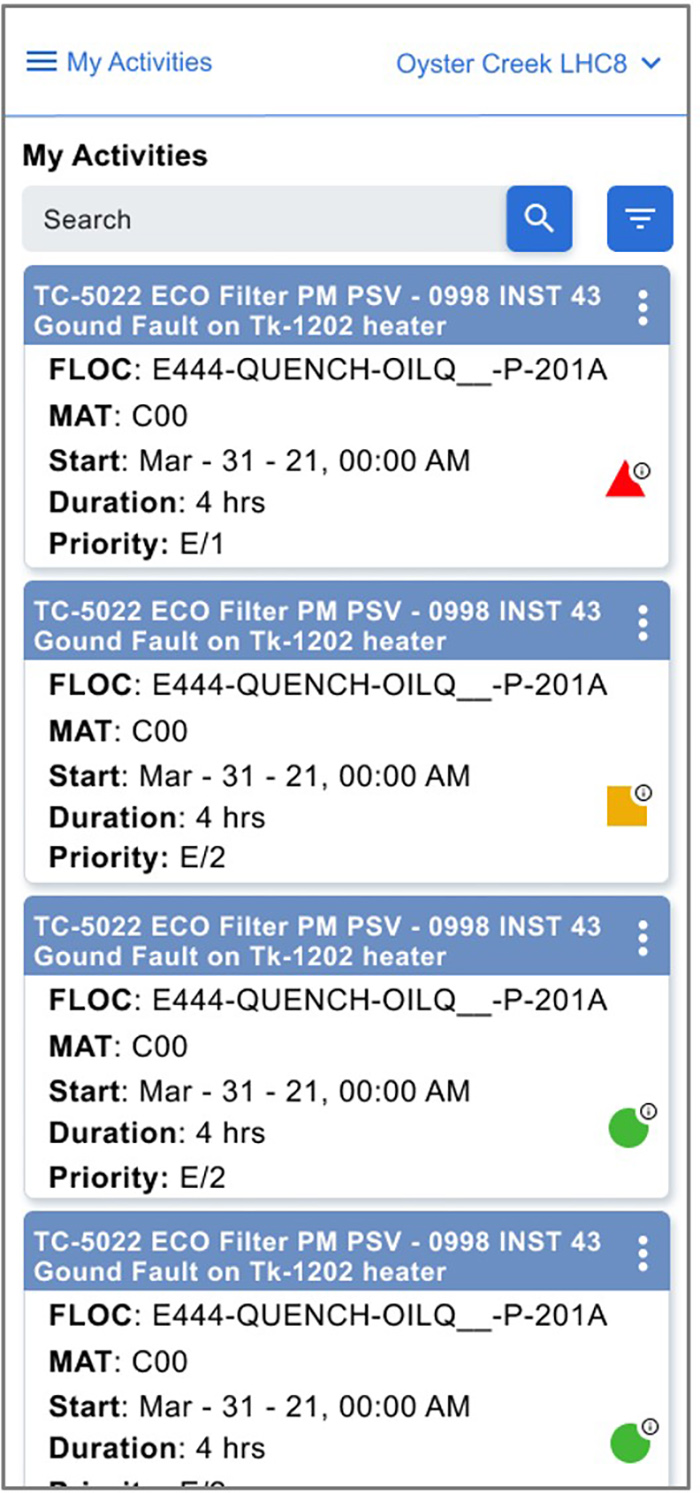Screen dimensions: 700x1493
Task: Click the title header of the first card
Action: coord(320,310)
